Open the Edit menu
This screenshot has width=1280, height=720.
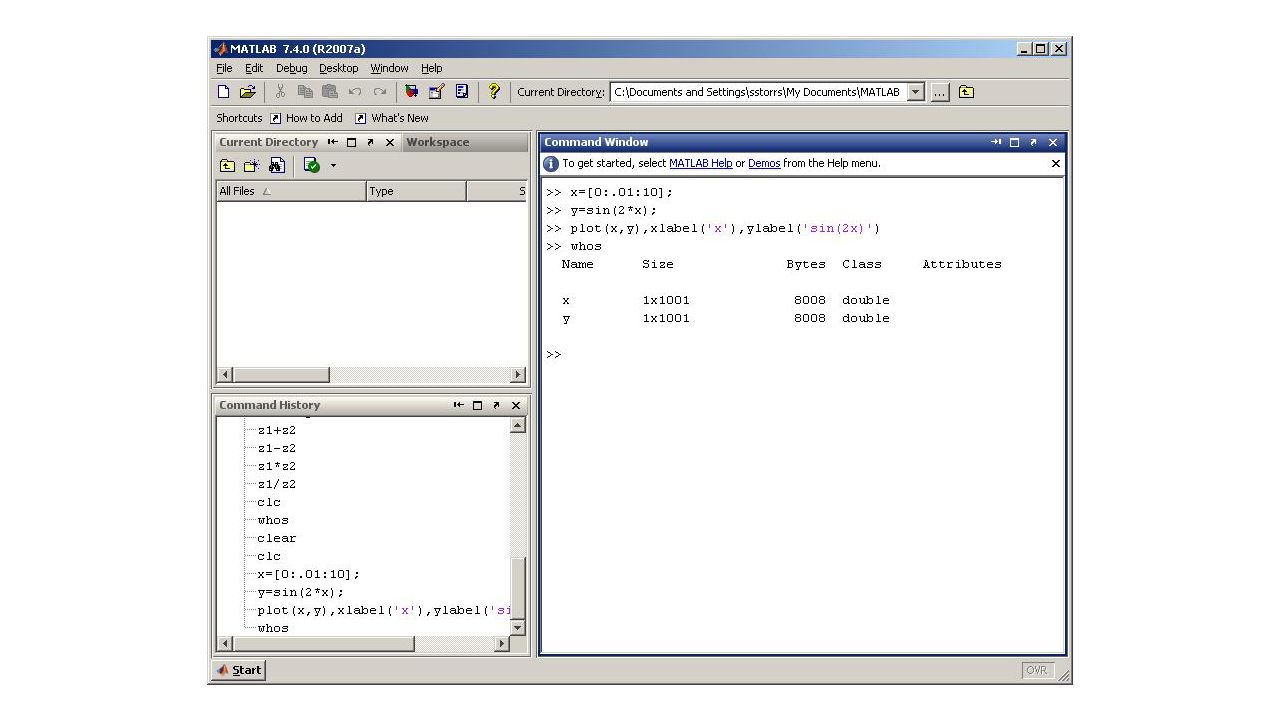coord(254,68)
